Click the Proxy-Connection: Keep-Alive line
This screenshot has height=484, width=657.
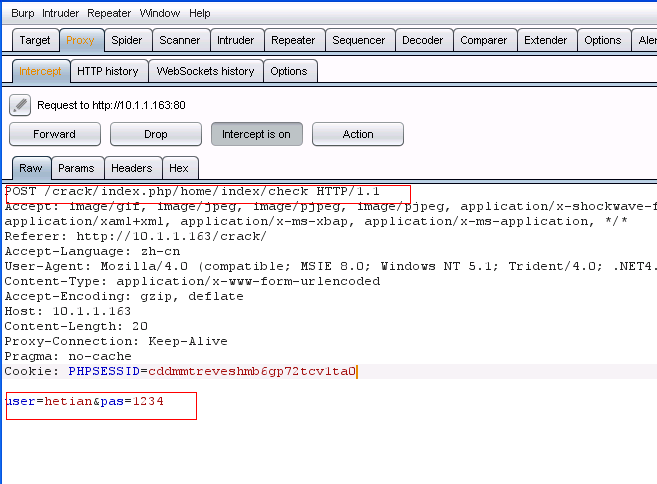coord(116,342)
